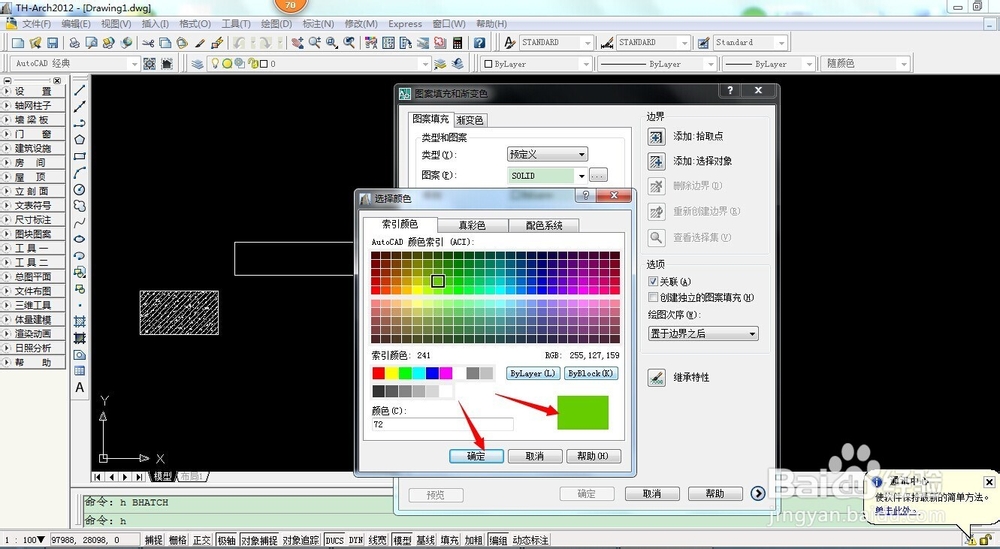Select the Spline draw tool
The width and height of the screenshot is (1000, 549).
click(80, 223)
